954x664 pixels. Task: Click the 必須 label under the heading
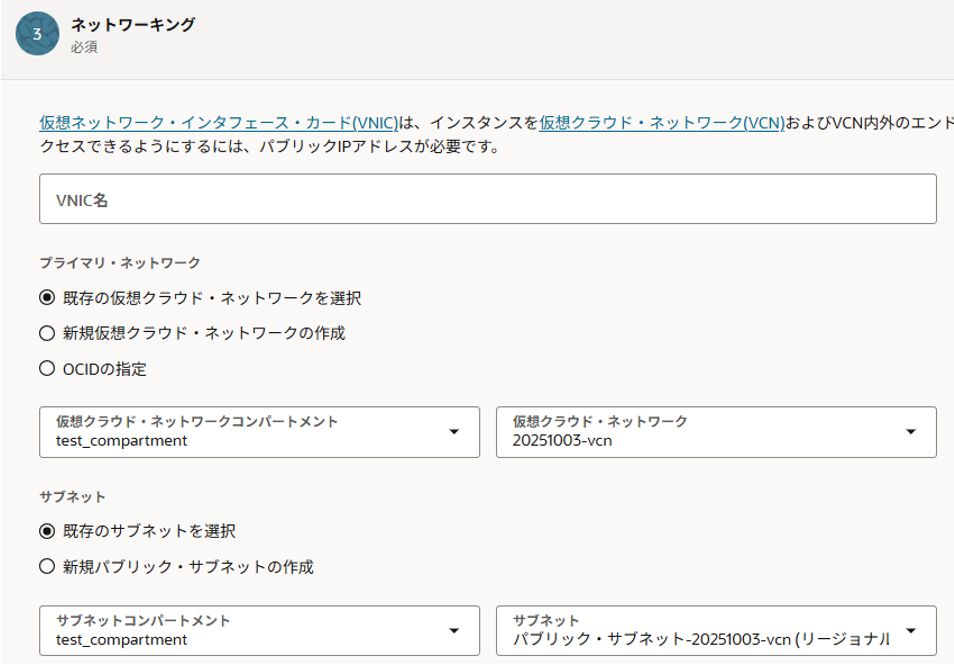click(84, 47)
